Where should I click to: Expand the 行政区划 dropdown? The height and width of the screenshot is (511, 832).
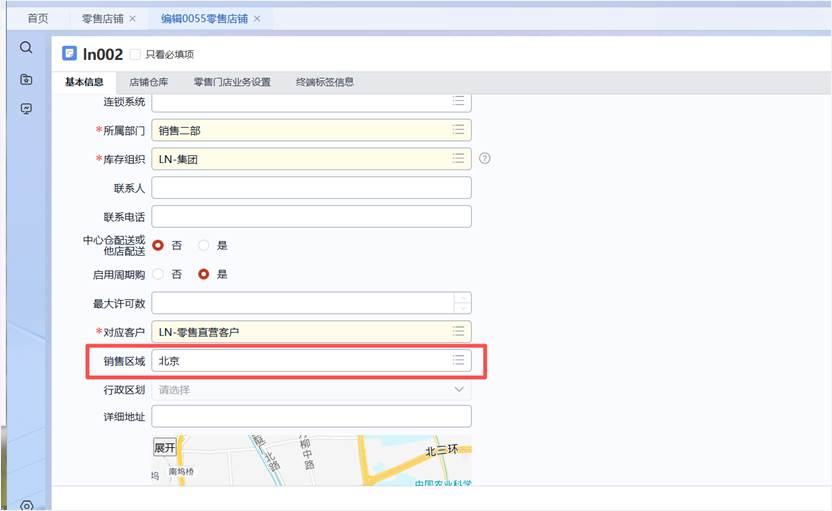459,389
